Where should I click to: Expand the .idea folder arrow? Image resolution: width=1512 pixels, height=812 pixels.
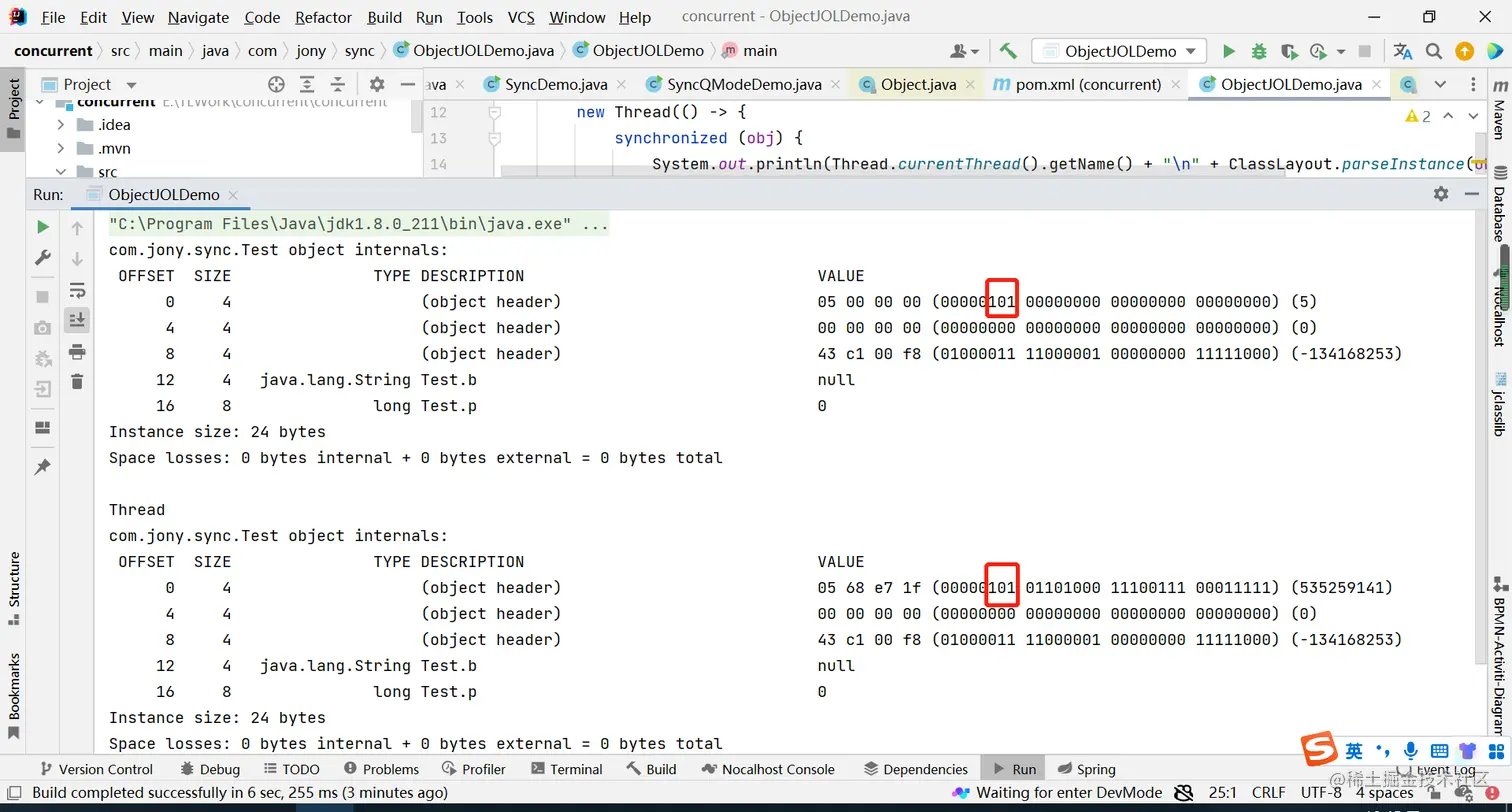point(61,125)
